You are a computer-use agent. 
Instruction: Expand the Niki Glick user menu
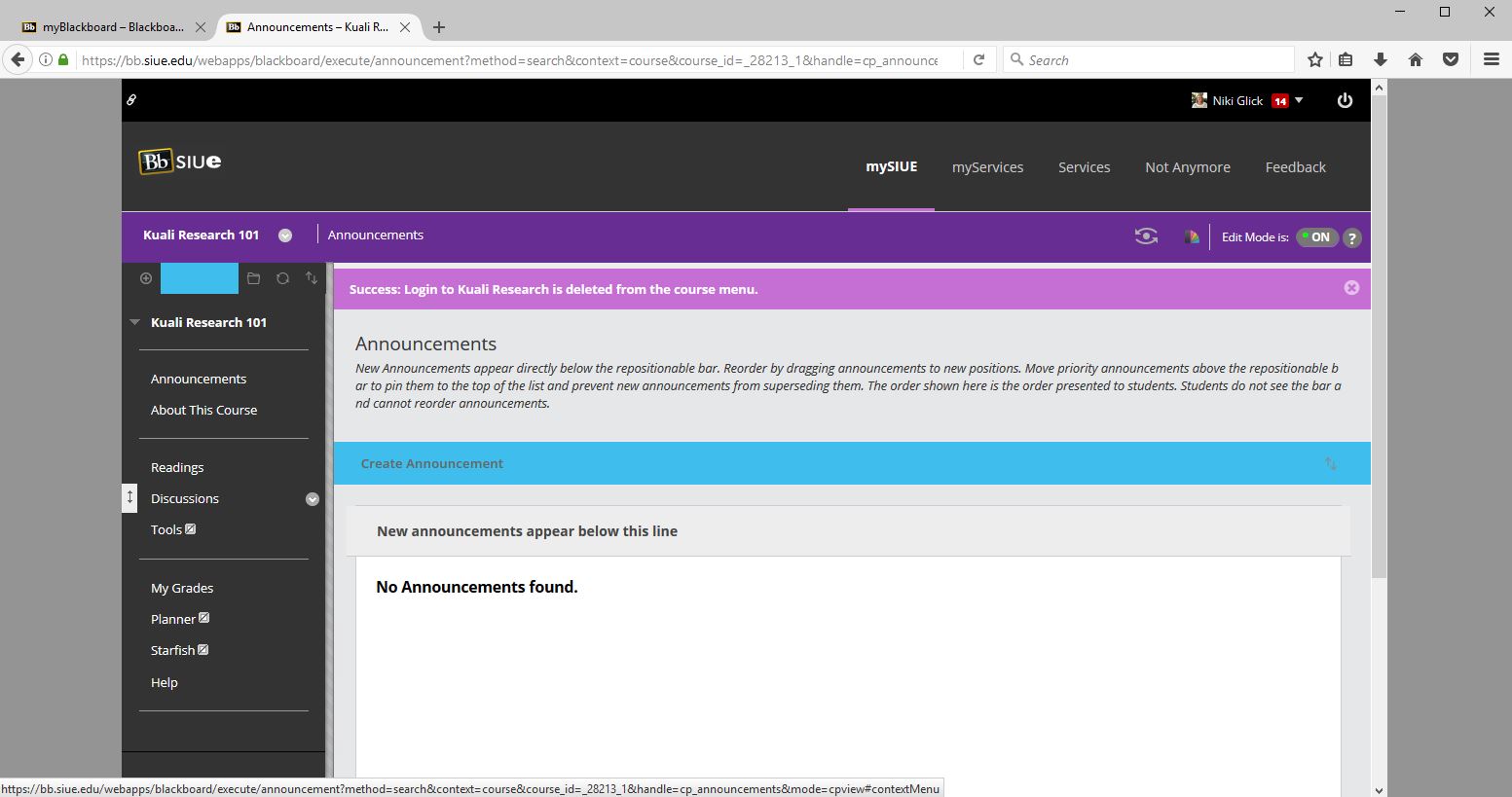pos(1299,100)
